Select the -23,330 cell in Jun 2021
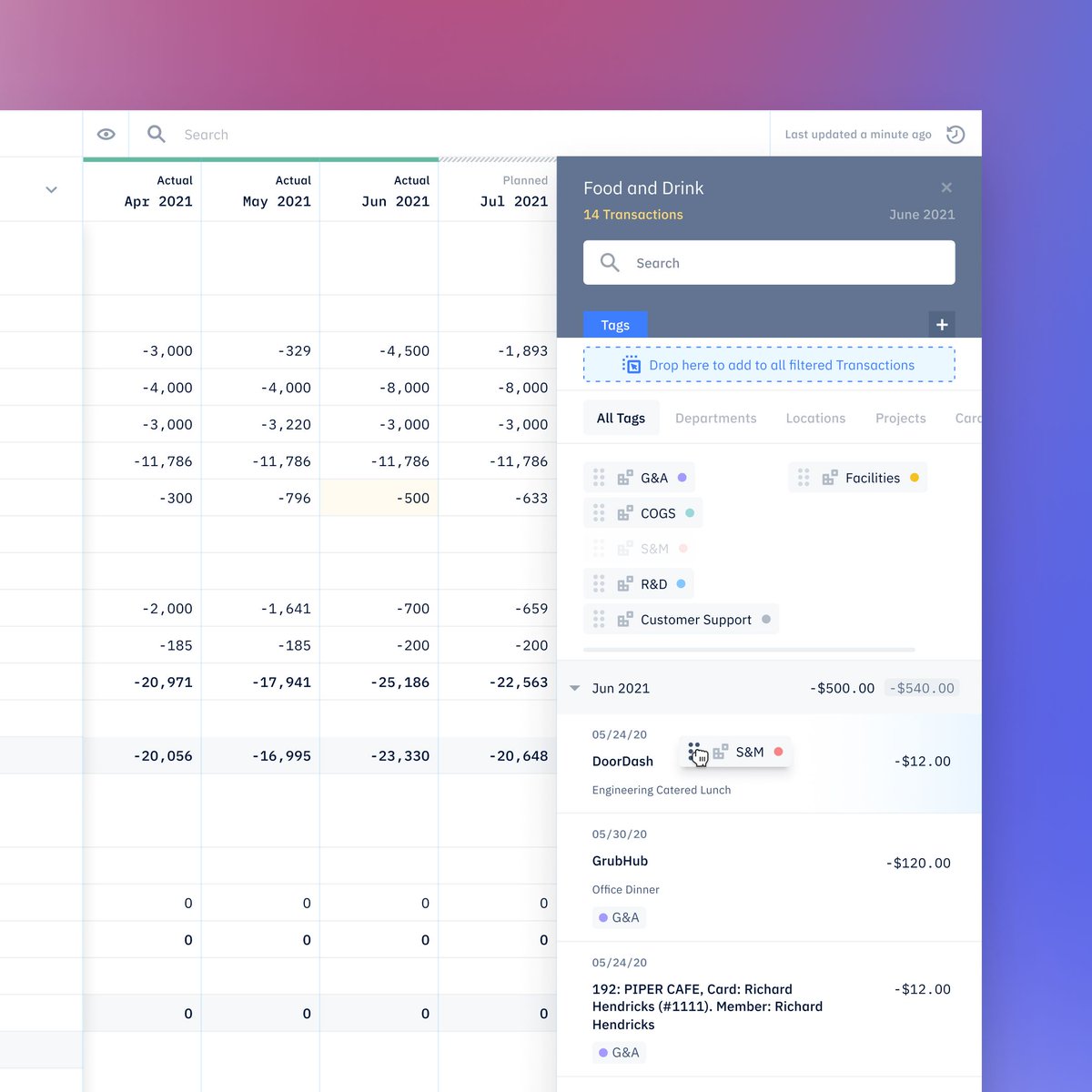 click(x=379, y=755)
